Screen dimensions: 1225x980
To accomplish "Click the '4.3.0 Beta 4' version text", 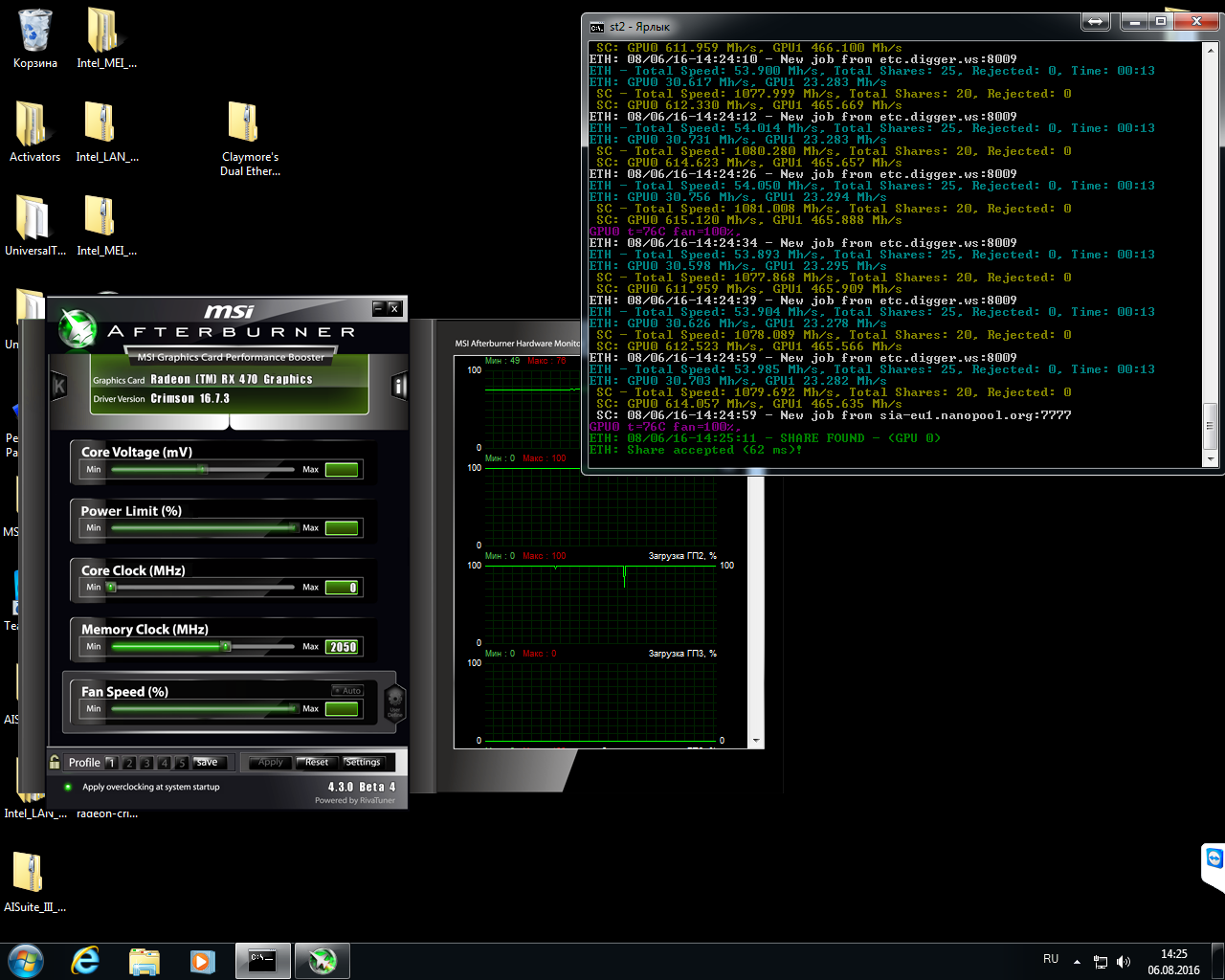I will click(x=362, y=787).
